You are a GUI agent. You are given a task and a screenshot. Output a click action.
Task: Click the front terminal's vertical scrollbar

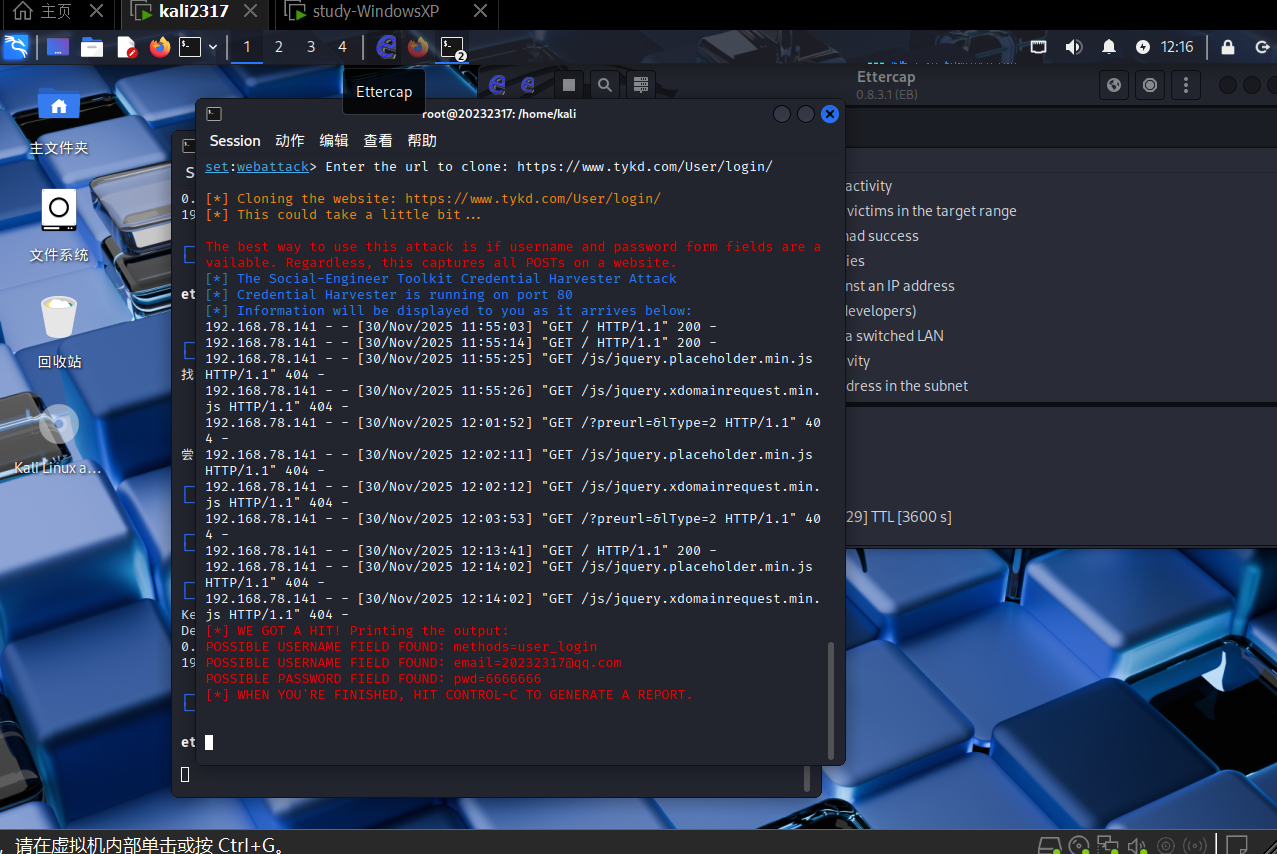(x=831, y=700)
